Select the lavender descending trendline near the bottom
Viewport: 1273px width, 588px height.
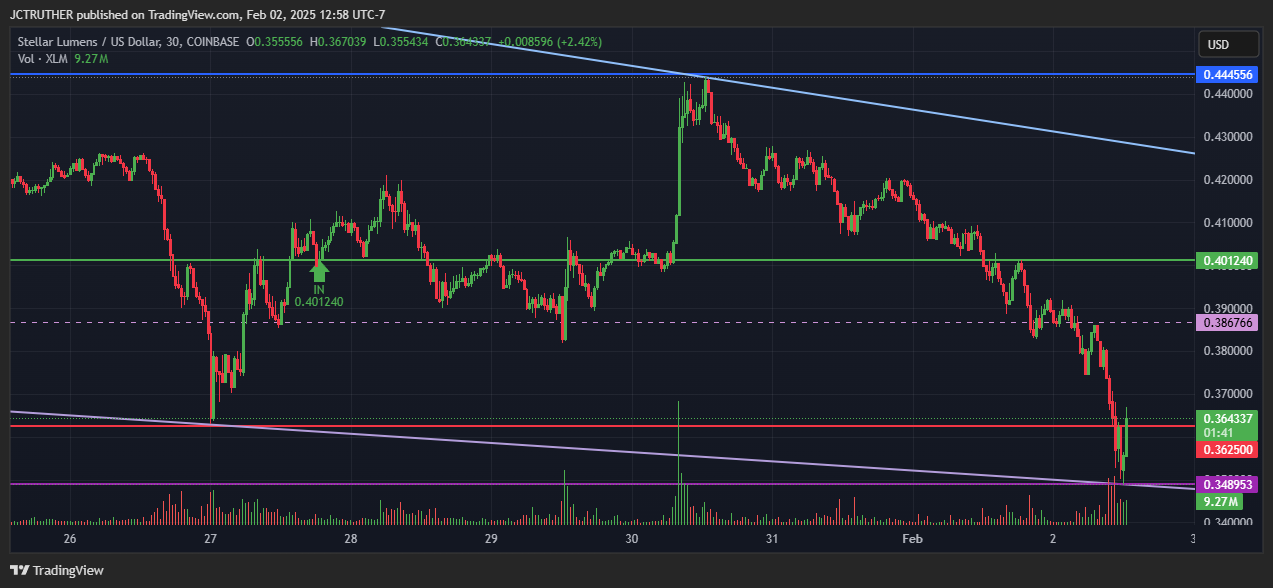pos(600,449)
